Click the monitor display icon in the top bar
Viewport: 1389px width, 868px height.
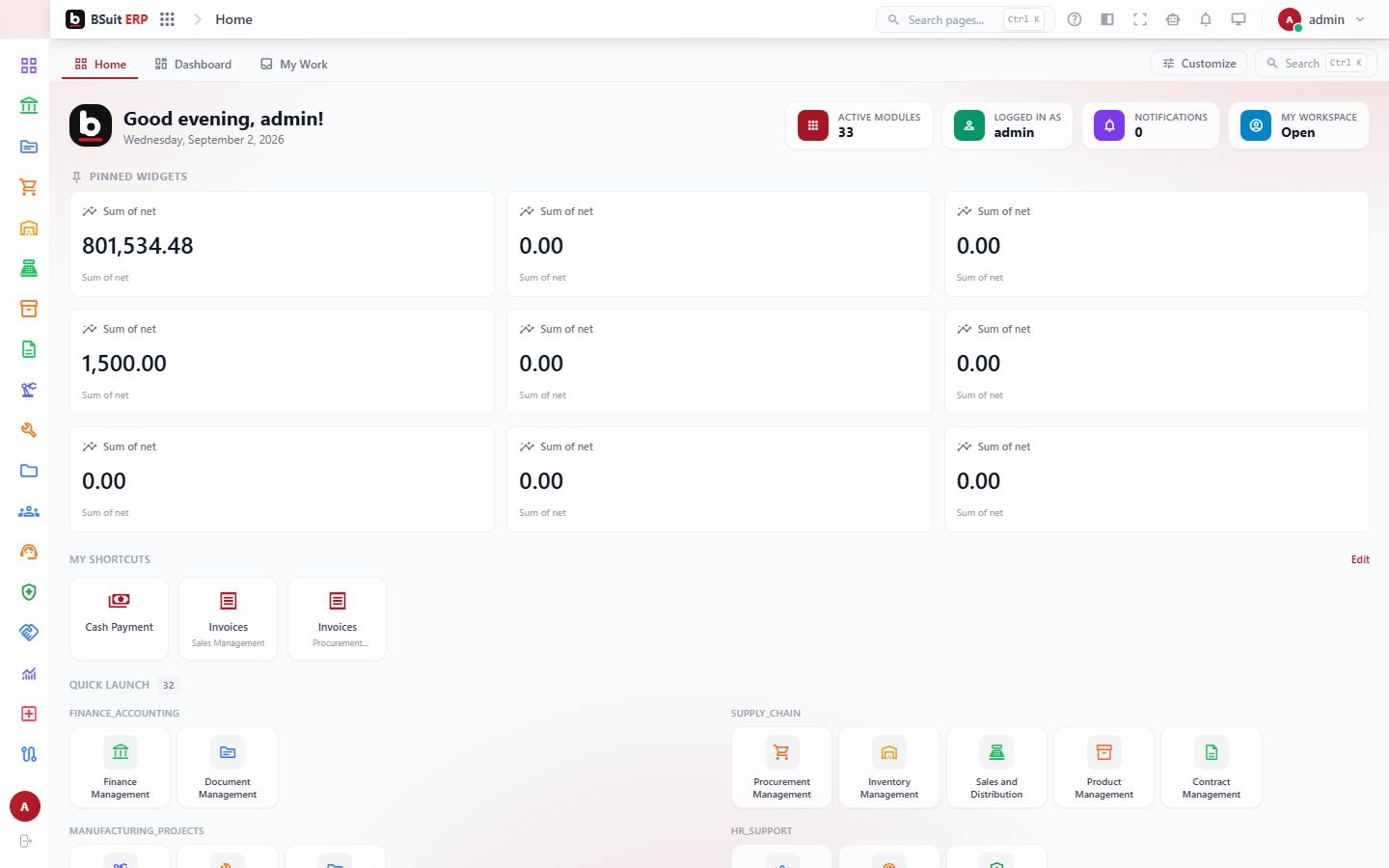[x=1239, y=19]
